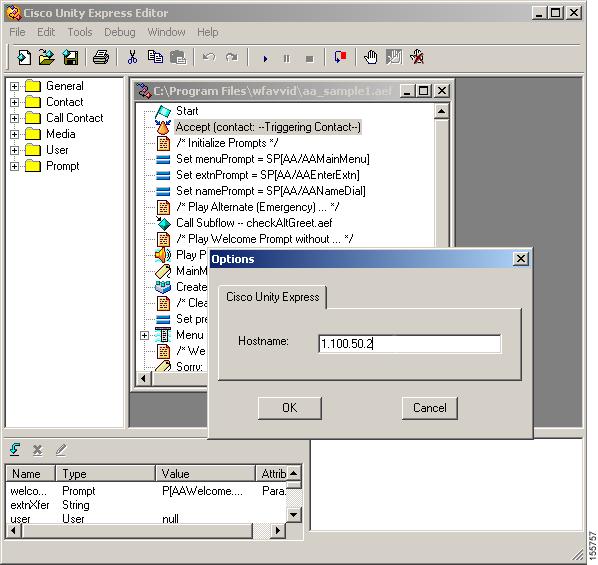Image resolution: width=598 pixels, height=565 pixels.
Task: Expand the Contact palette folder
Action: pos(14,102)
